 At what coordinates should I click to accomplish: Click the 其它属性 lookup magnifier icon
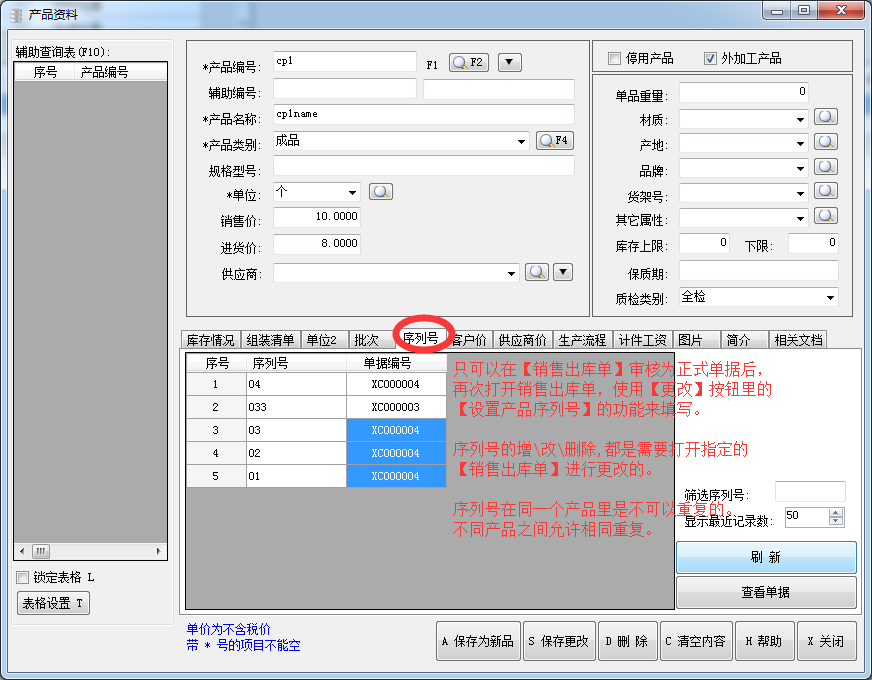[x=826, y=216]
